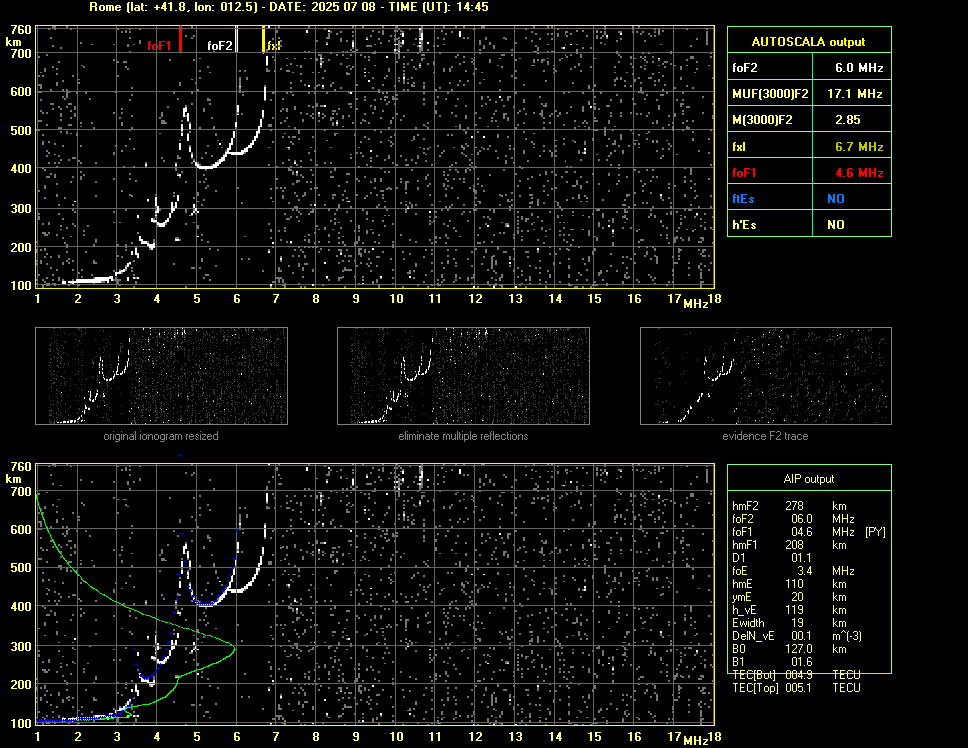
Task: Click the AIP output header
Action: [x=809, y=478]
